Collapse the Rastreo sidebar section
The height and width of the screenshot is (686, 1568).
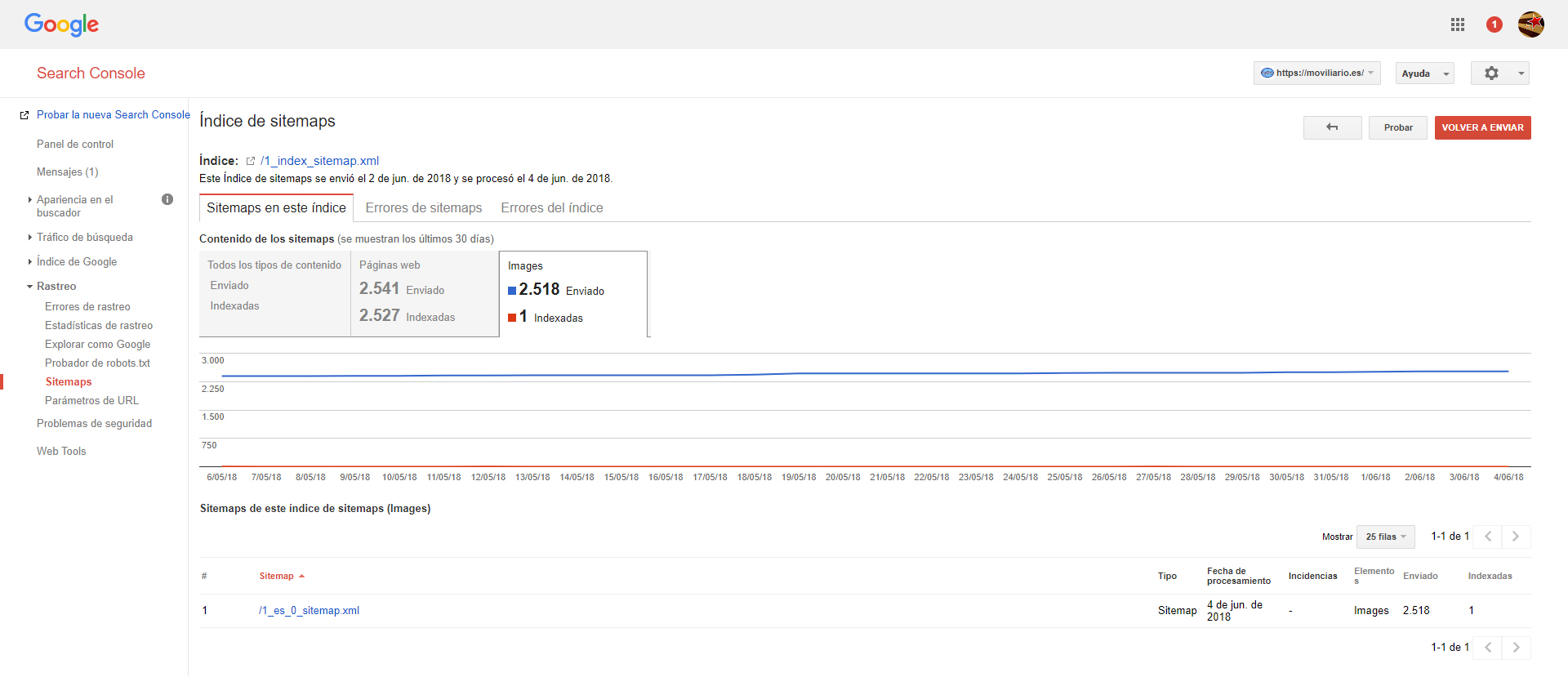56,287
